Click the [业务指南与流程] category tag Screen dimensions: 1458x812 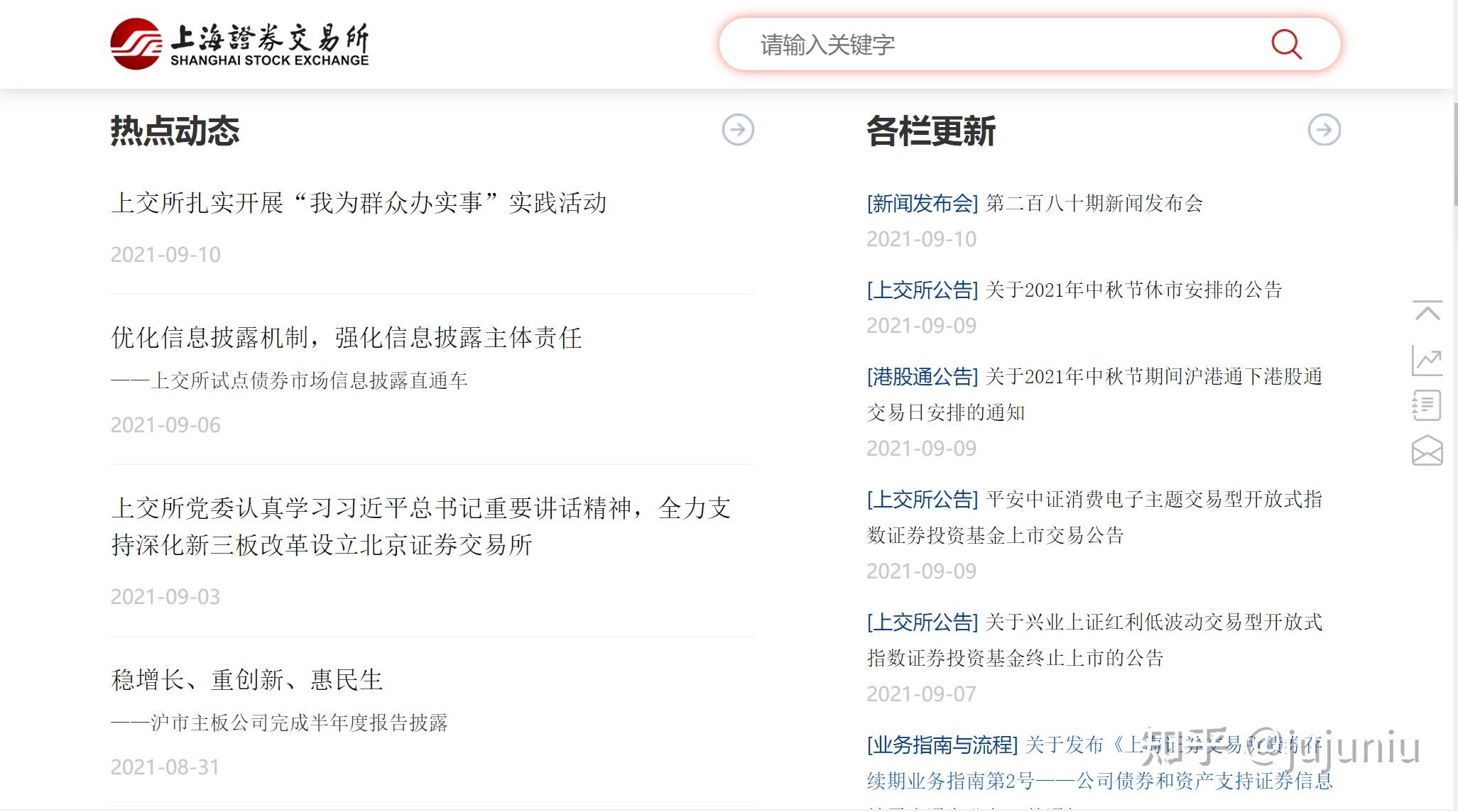(x=942, y=745)
